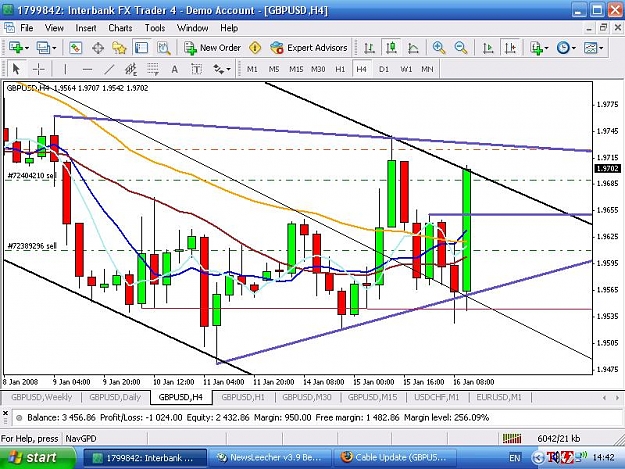Click the arrows objects icon

tap(218, 69)
